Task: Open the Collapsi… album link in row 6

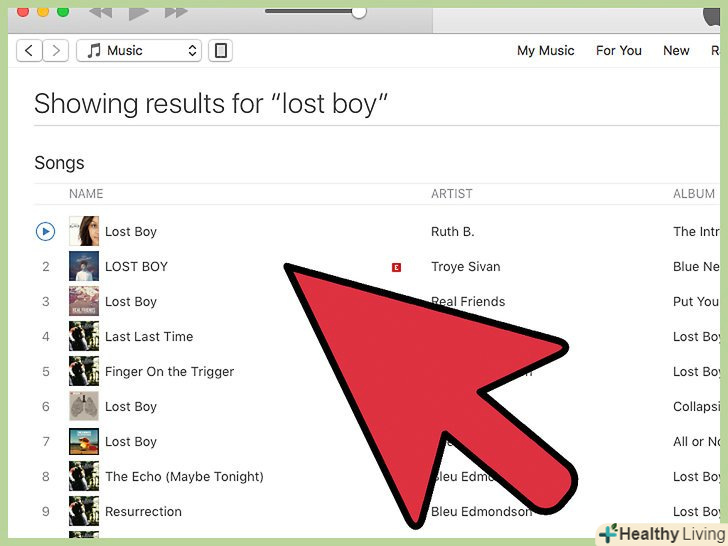Action: pos(696,407)
